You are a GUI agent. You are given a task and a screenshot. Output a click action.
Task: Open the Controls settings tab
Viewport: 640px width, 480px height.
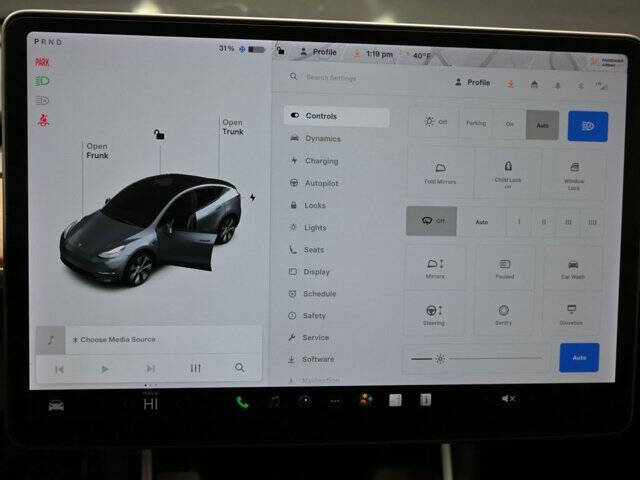click(336, 116)
